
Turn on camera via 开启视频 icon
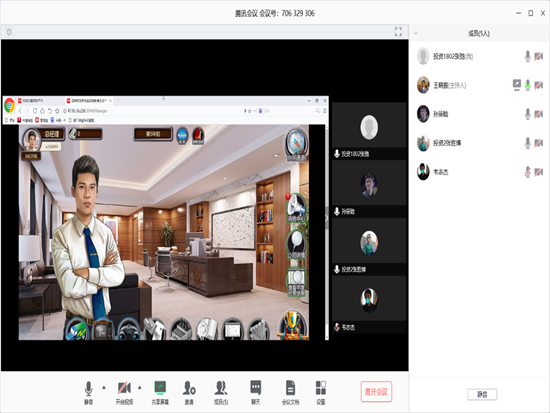pos(124,393)
